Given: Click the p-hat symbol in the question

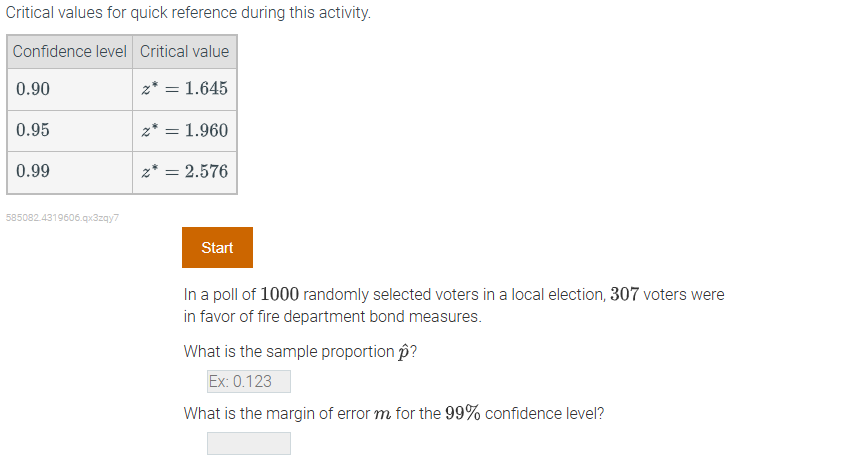Looking at the screenshot, I should pyautogui.click(x=403, y=351).
